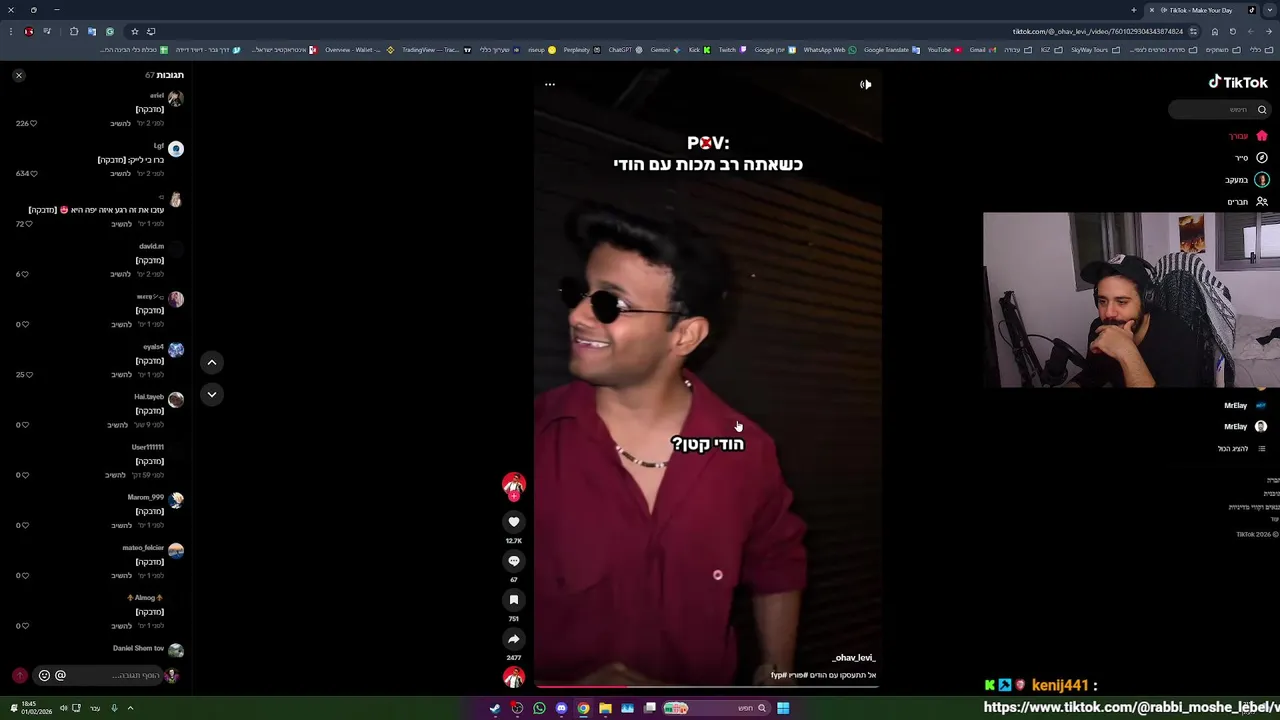Like the Hai.tayeb comment
The width and height of the screenshot is (1280, 720).
(23, 425)
